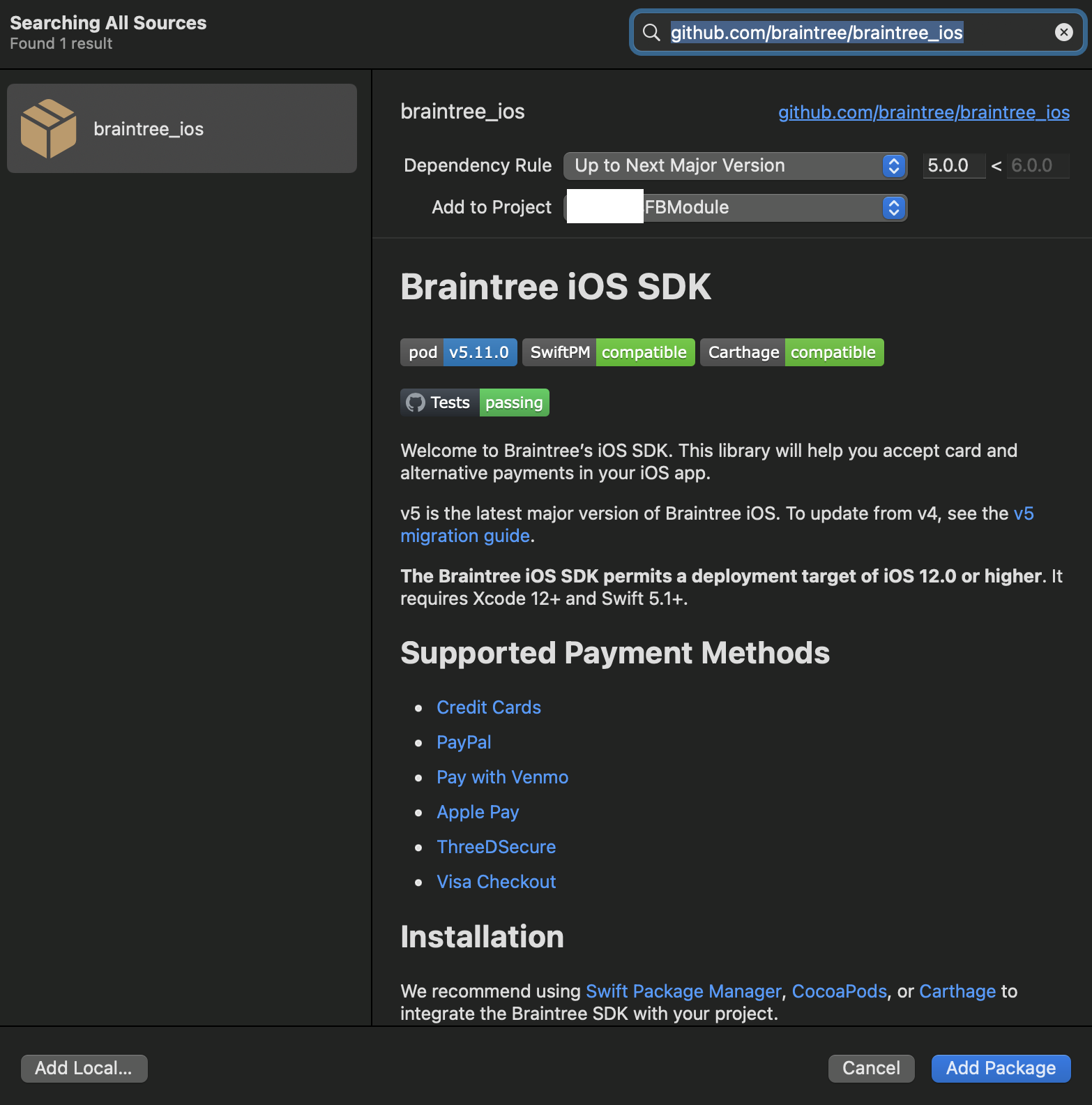Click the maximum version 6.0.0 field
Screen dimensions: 1092x1105
tap(1038, 166)
